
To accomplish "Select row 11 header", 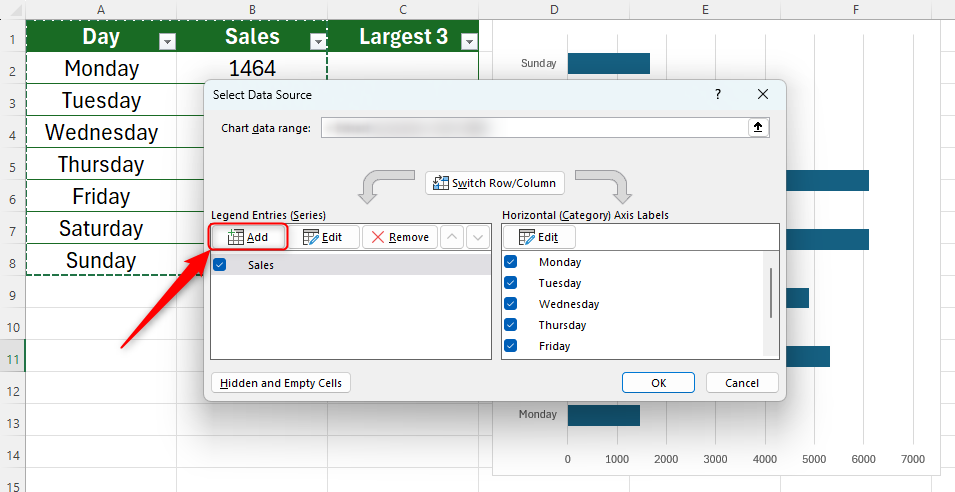I will (13, 359).
